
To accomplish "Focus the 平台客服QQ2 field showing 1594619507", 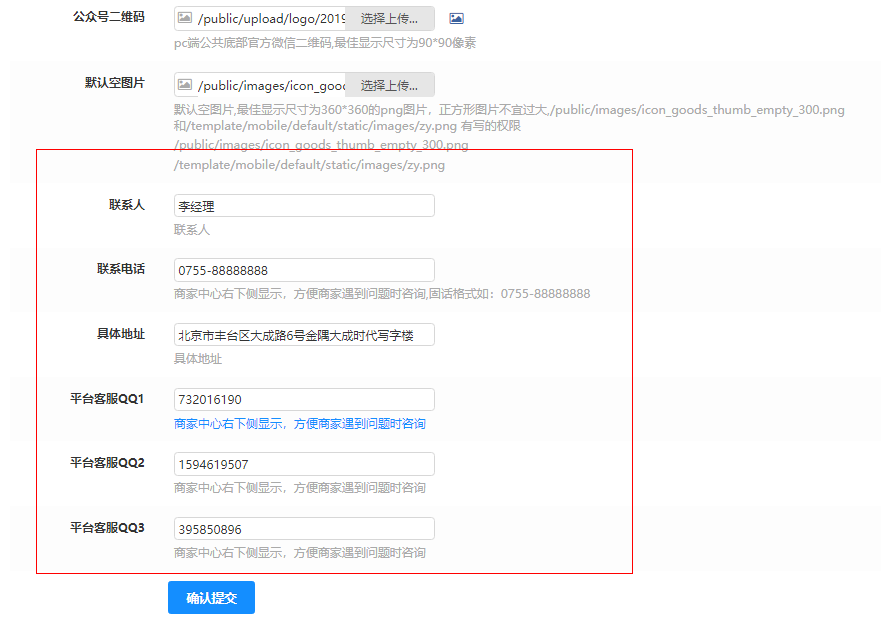I will [x=304, y=464].
